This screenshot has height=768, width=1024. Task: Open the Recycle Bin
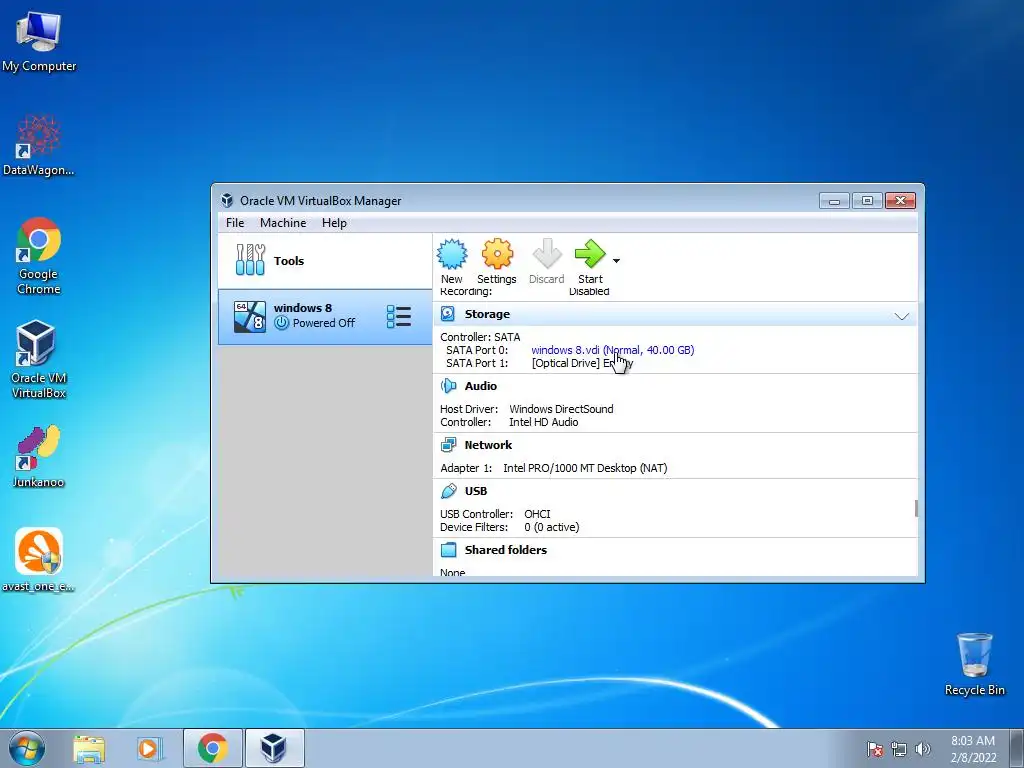(974, 664)
